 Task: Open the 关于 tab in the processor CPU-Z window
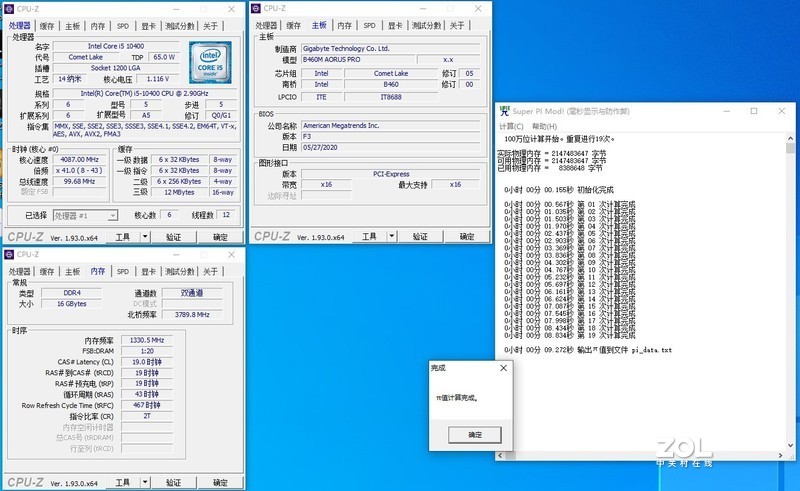coord(210,26)
